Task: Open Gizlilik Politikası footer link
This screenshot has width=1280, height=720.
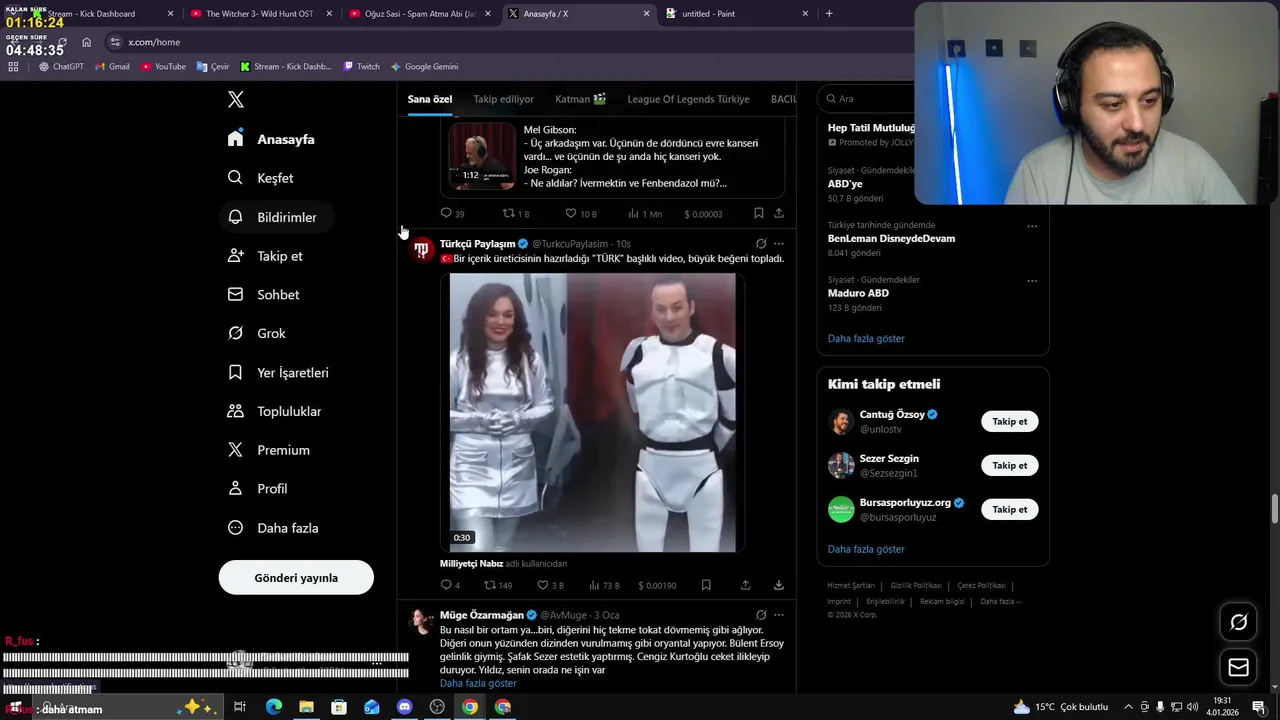Action: click(916, 586)
